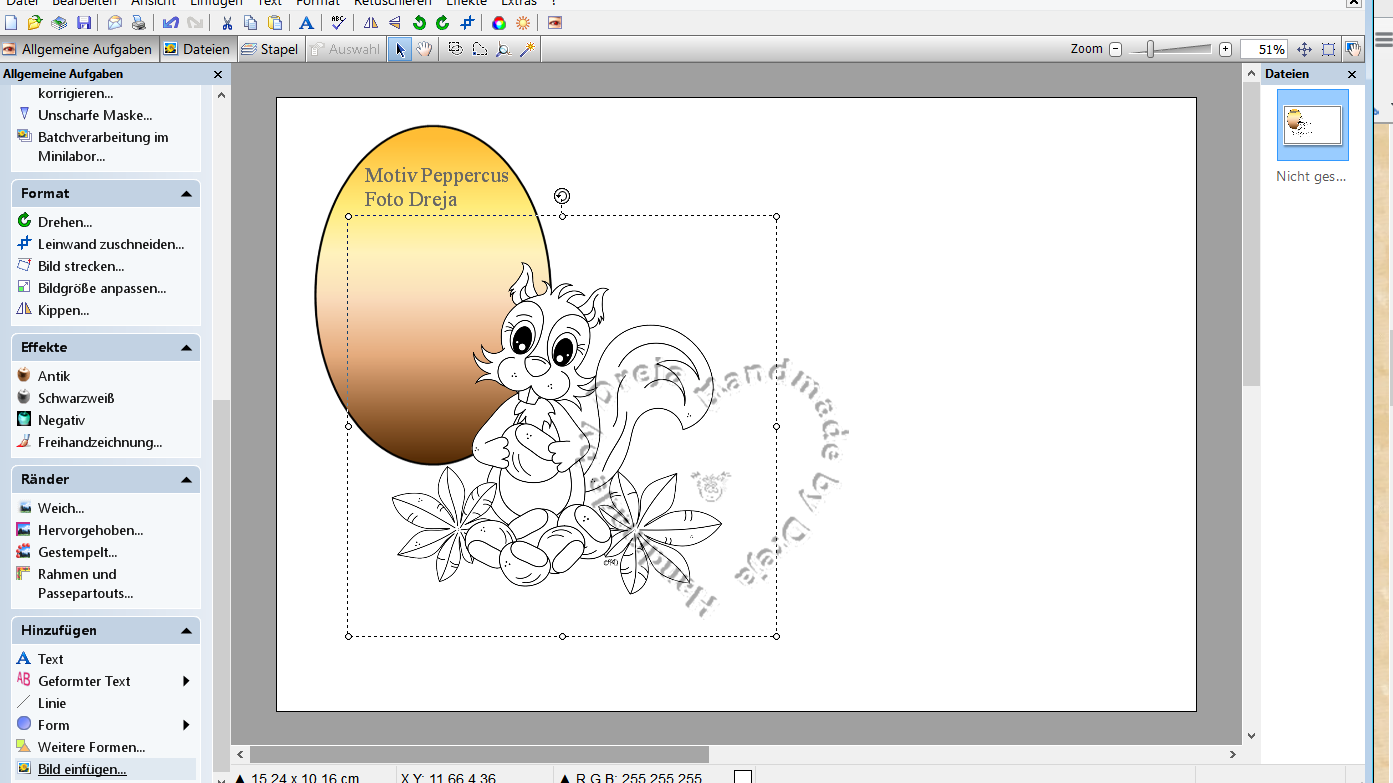Select the image thumbnail in Dateien panel
The image size is (1393, 783).
coord(1313,125)
